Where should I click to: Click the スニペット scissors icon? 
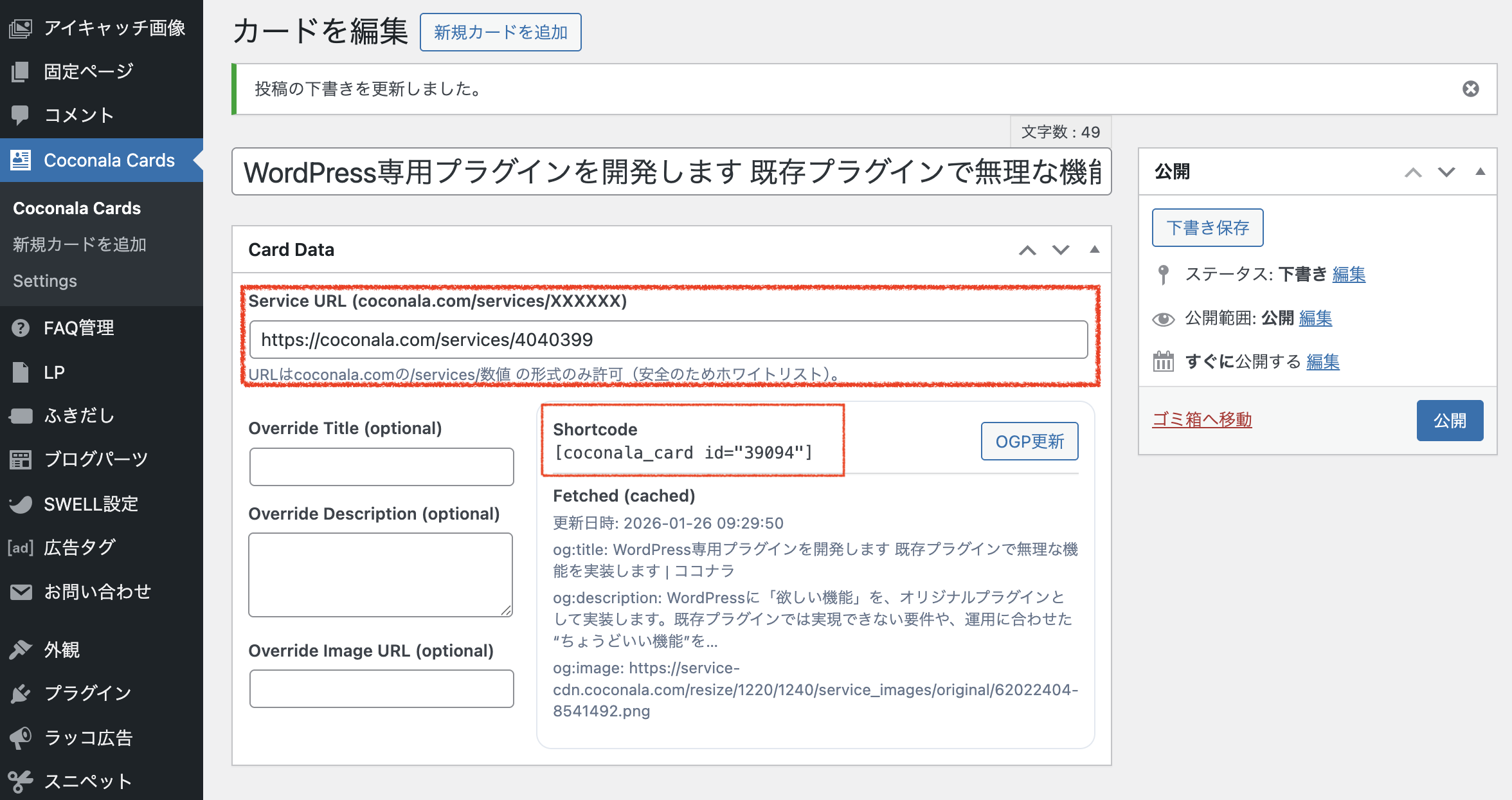(21, 781)
